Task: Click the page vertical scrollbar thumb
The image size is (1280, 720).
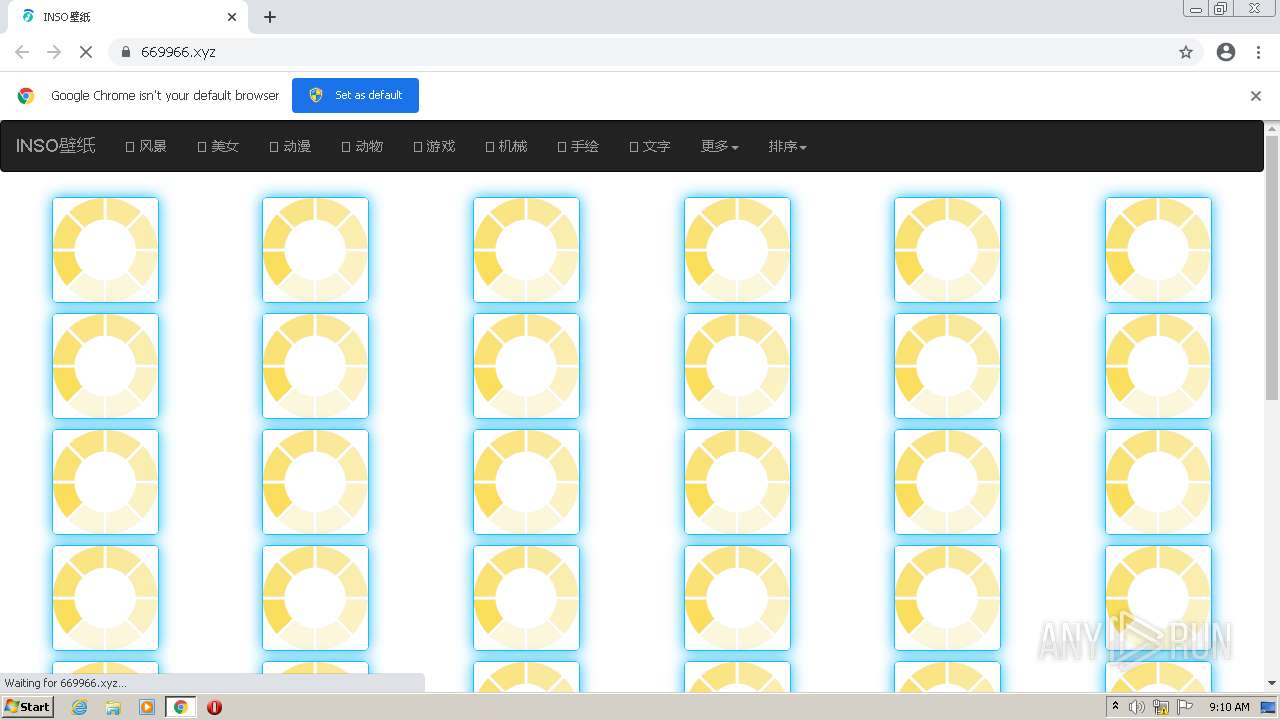Action: tap(1272, 267)
